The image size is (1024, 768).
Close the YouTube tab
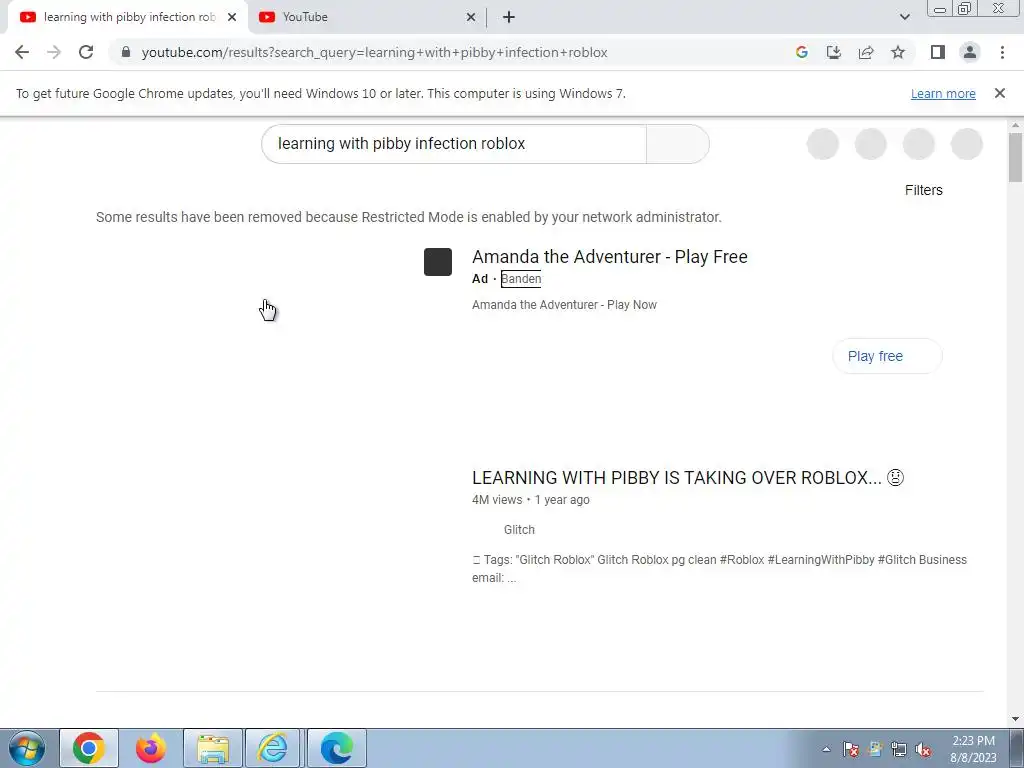coord(471,17)
